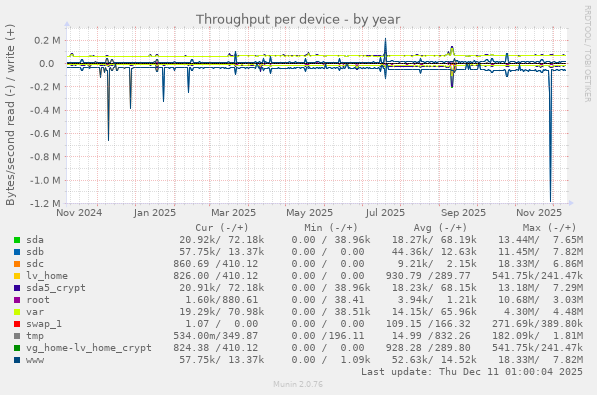Click the '0.2 M' y-axis label
Screen dimensions: 597x395
(47, 40)
